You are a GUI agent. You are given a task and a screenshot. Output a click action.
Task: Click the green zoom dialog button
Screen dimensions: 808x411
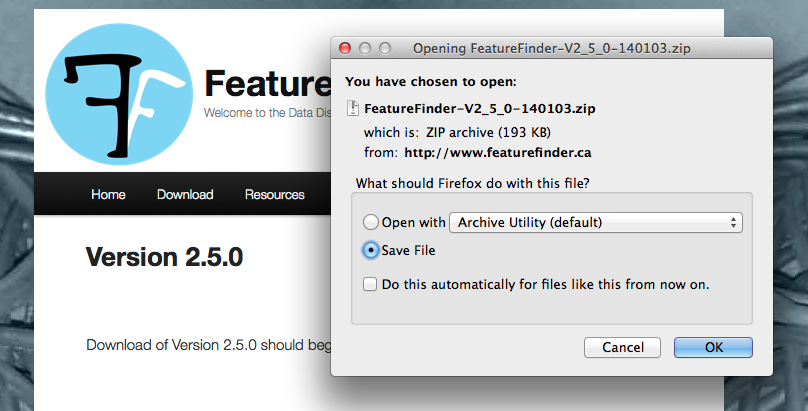coord(385,48)
